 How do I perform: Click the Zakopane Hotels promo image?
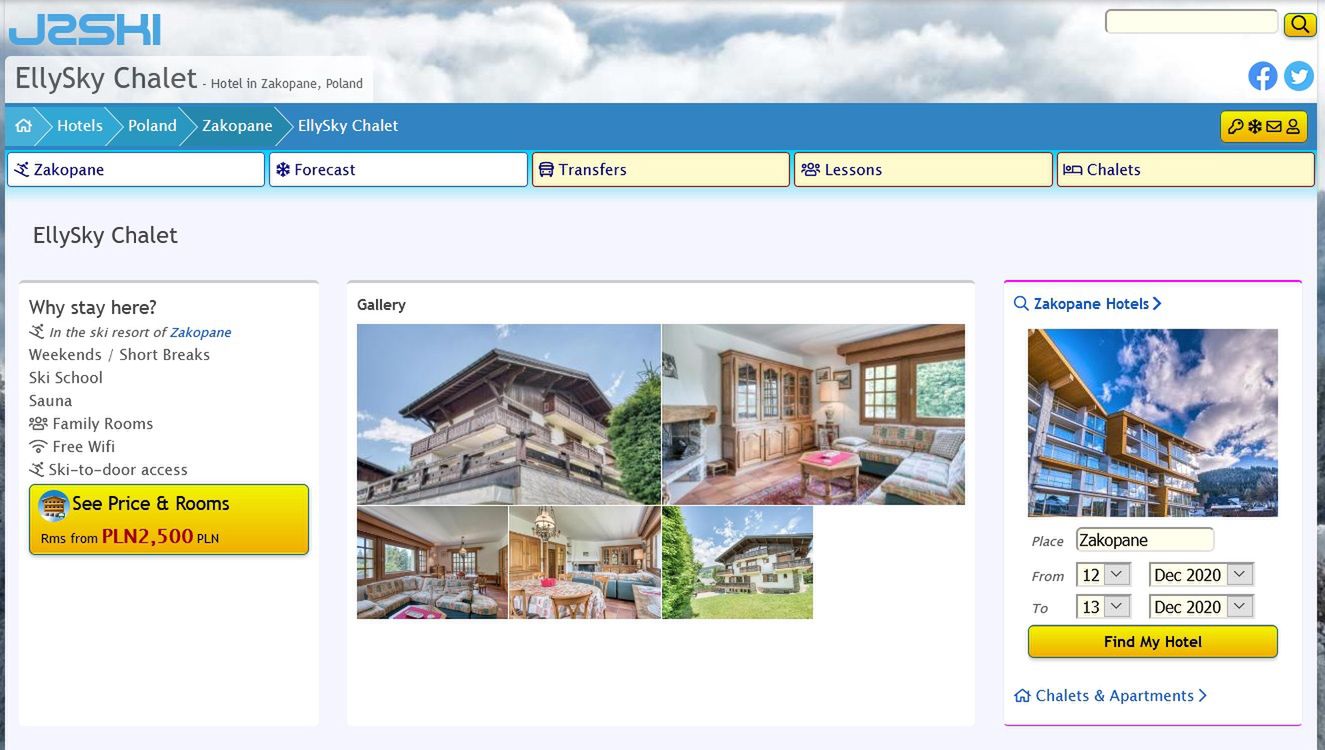pyautogui.click(x=1153, y=423)
